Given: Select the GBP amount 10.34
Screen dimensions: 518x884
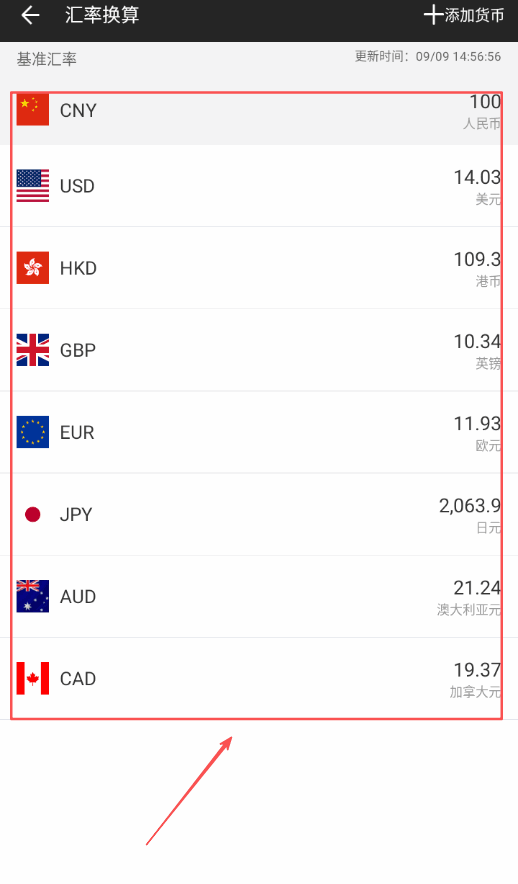Looking at the screenshot, I should pyautogui.click(x=477, y=342).
